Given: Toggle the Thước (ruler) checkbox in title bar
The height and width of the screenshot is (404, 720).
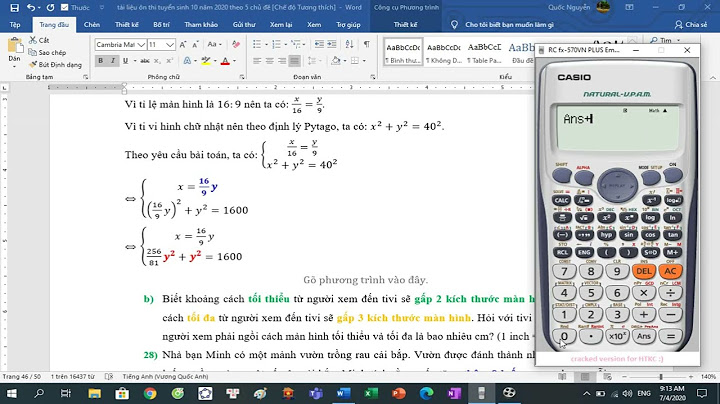Looking at the screenshot, I should tap(65, 7).
